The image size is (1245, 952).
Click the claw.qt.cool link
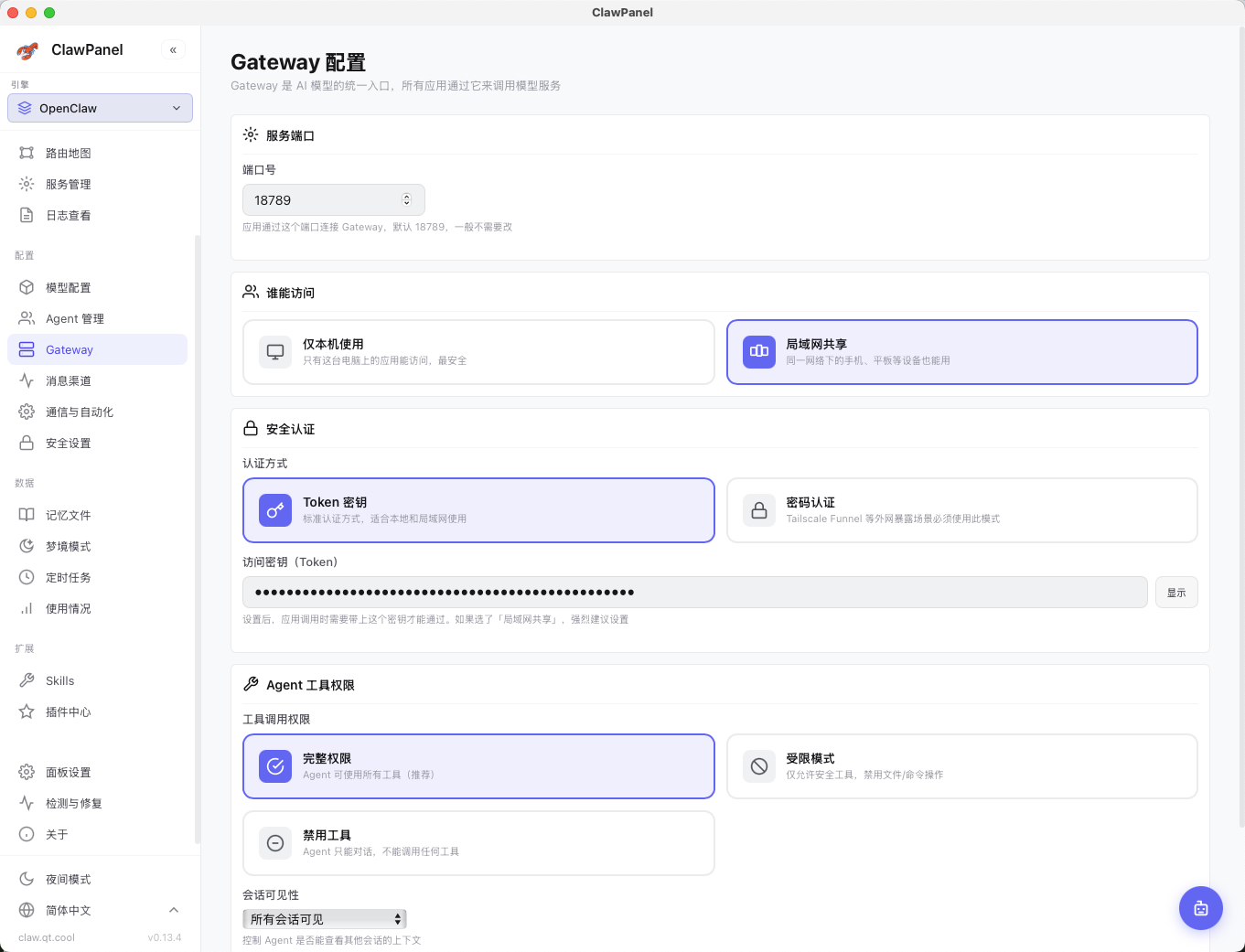coord(47,937)
